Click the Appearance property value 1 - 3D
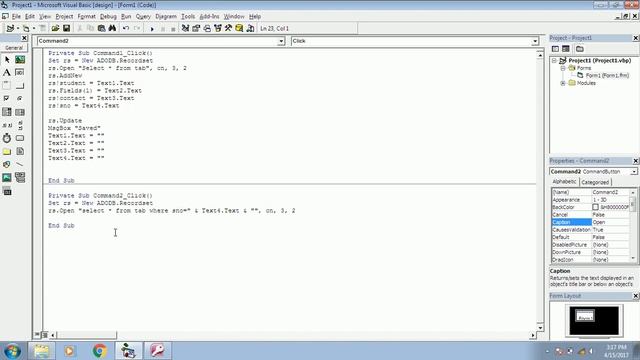This screenshot has height=360, width=640. 610,200
